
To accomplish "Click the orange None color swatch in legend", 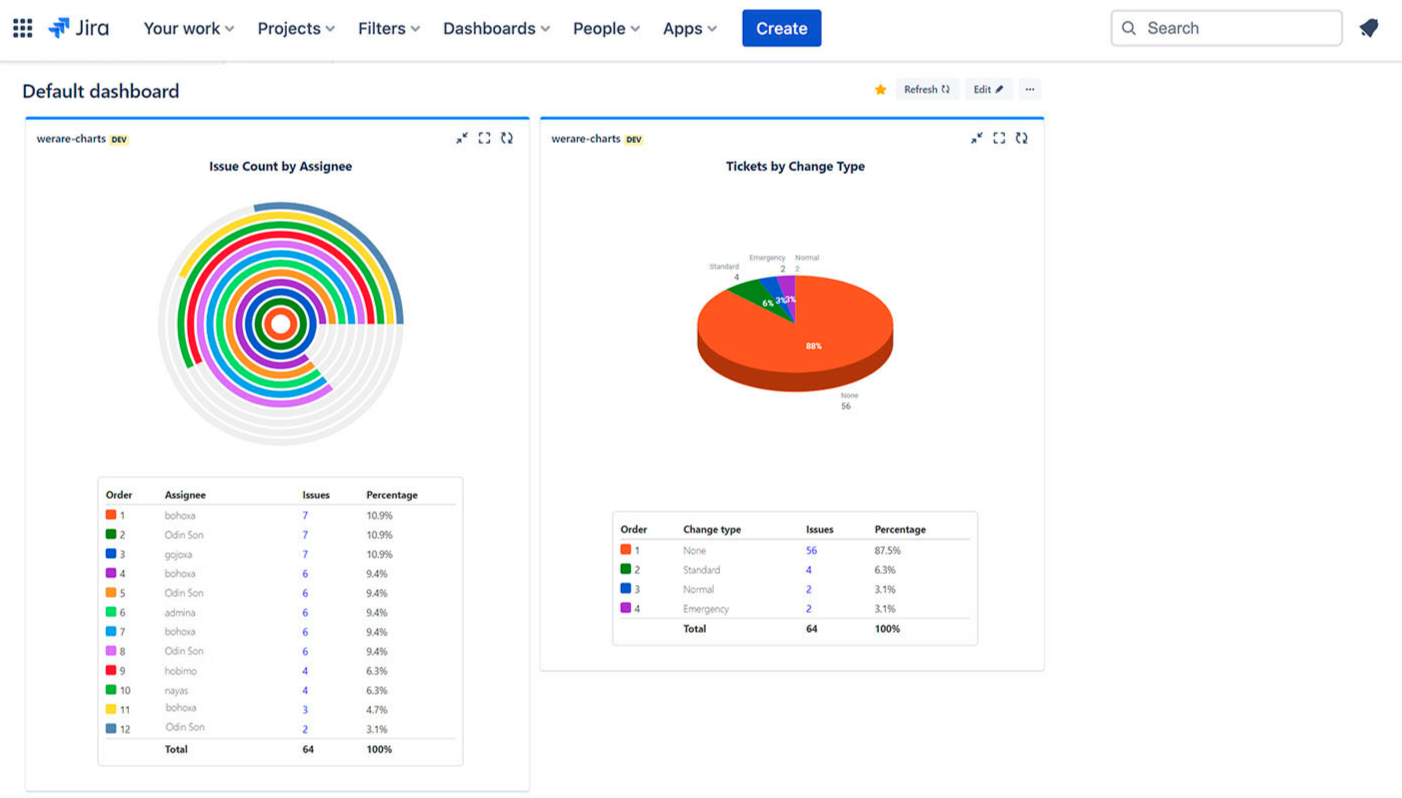I will click(x=626, y=550).
